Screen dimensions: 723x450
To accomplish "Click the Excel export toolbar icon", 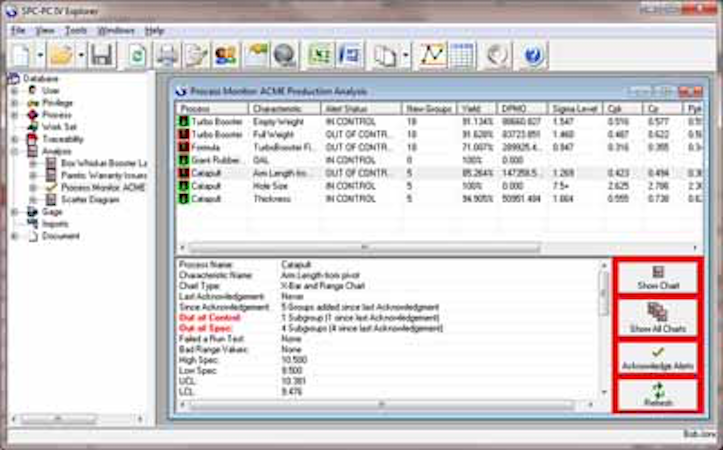I will (x=320, y=56).
